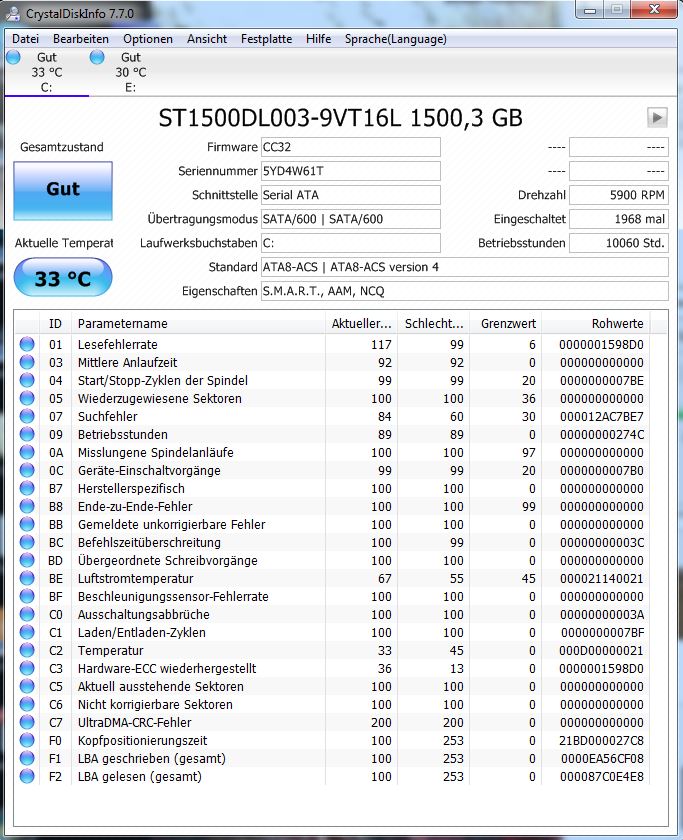Click the status icon beside Temperatur row
The width and height of the screenshot is (683, 840).
[x=26, y=651]
